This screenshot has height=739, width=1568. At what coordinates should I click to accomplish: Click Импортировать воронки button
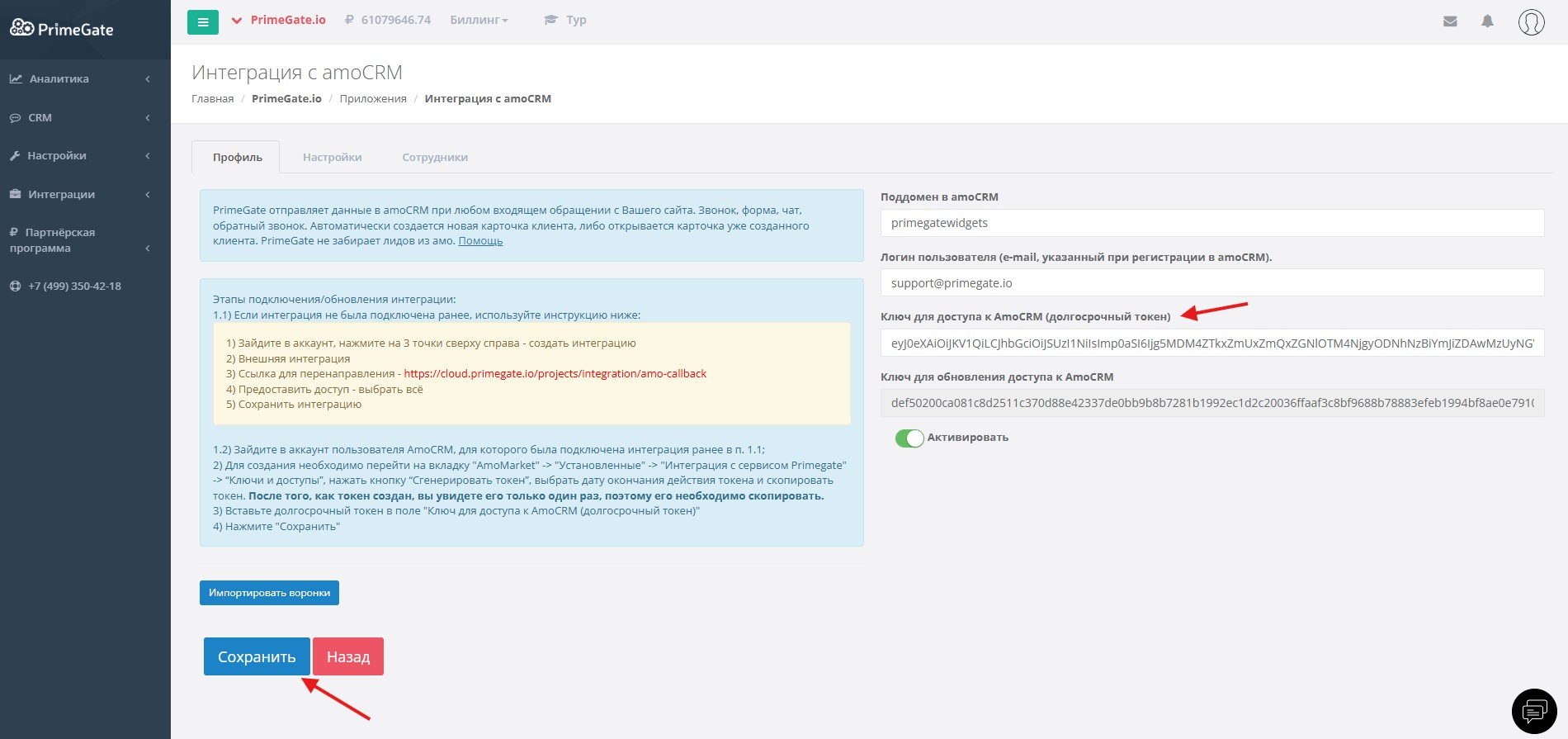(x=269, y=593)
